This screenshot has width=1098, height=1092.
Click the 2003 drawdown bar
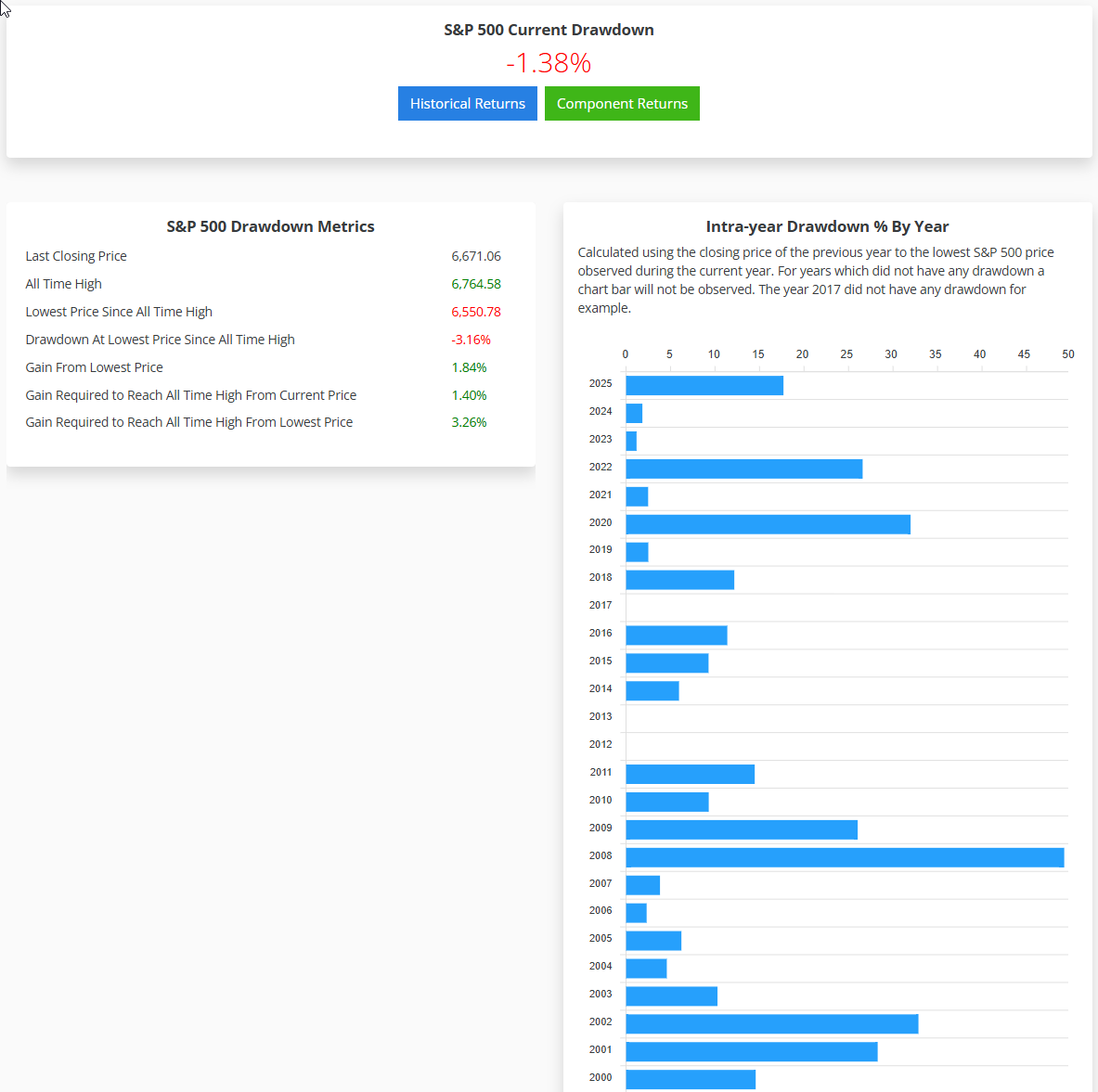point(672,996)
